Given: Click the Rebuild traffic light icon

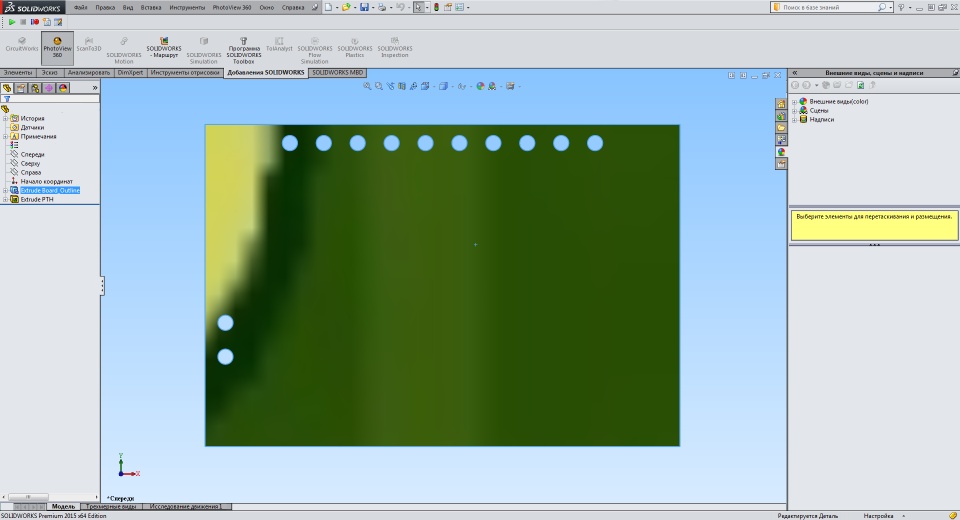Looking at the screenshot, I should (436, 7).
